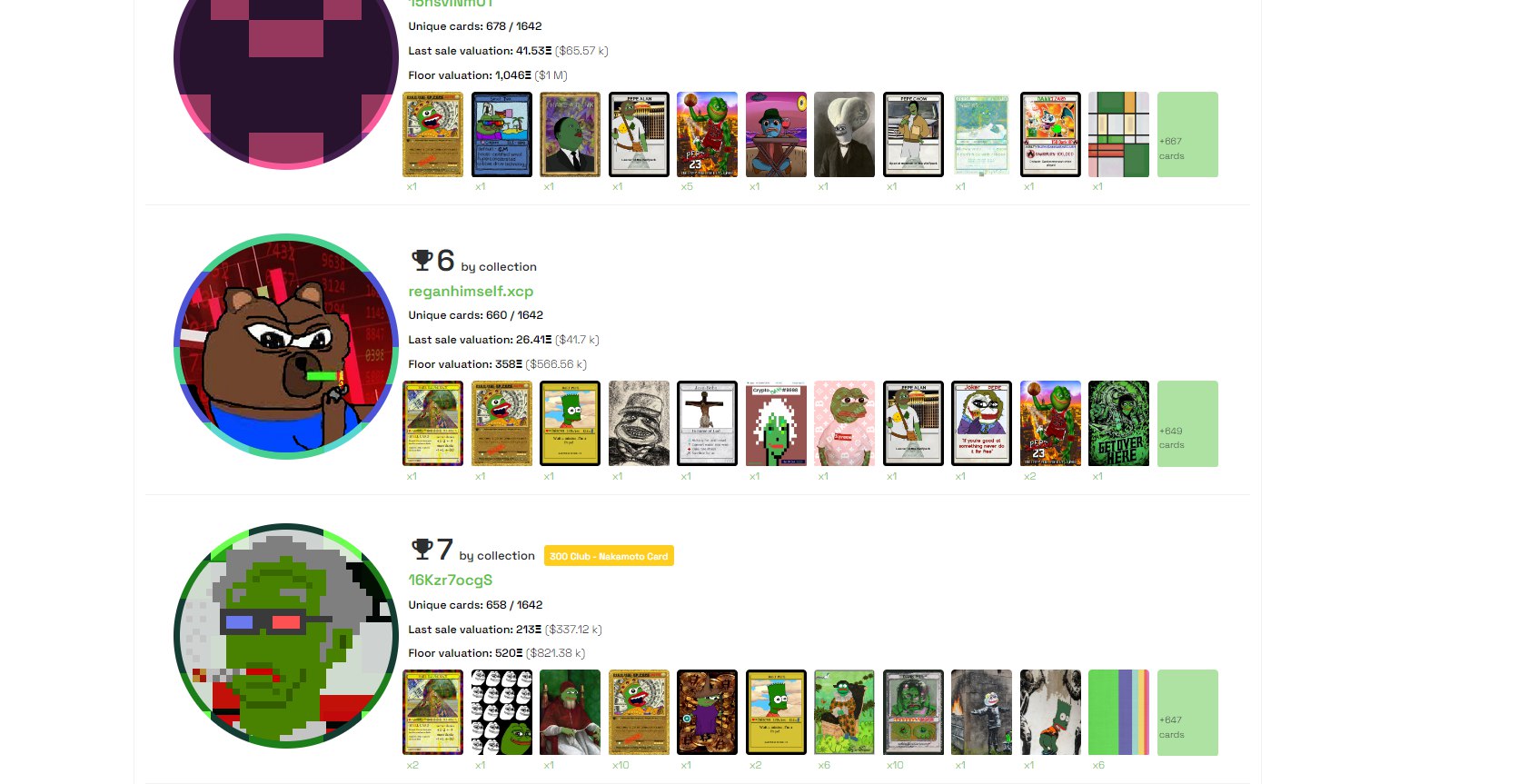Open the GET OVER HERE green card

(1118, 423)
